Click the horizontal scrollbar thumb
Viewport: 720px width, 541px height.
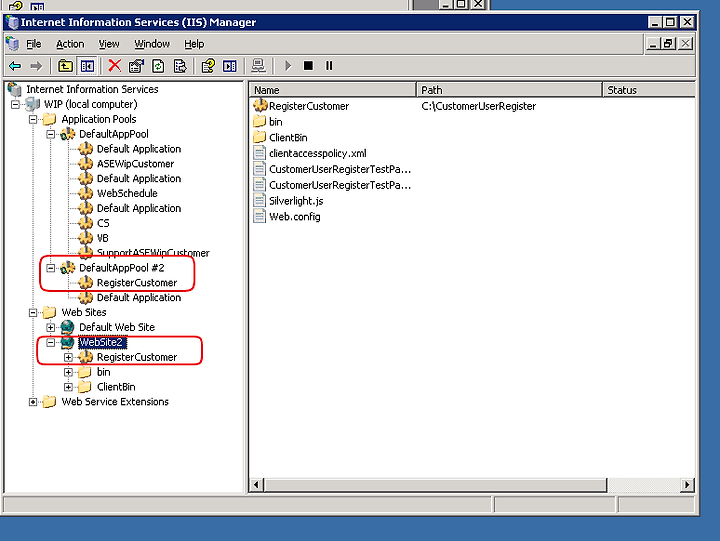coord(435,485)
